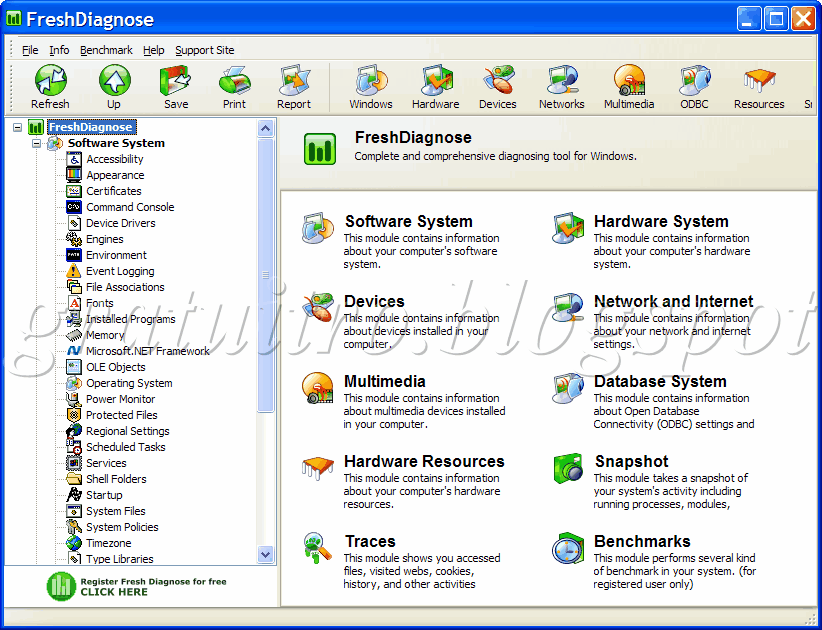Open the Traces module footprint icon
Image resolution: width=822 pixels, height=630 pixels.
(318, 548)
